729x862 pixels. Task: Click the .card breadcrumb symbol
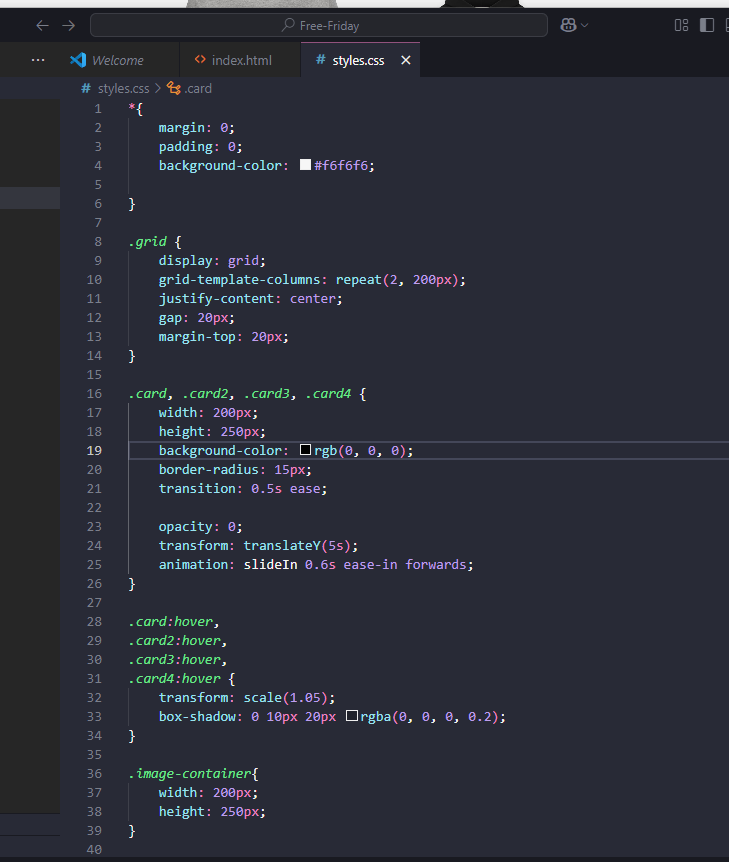pyautogui.click(x=197, y=88)
